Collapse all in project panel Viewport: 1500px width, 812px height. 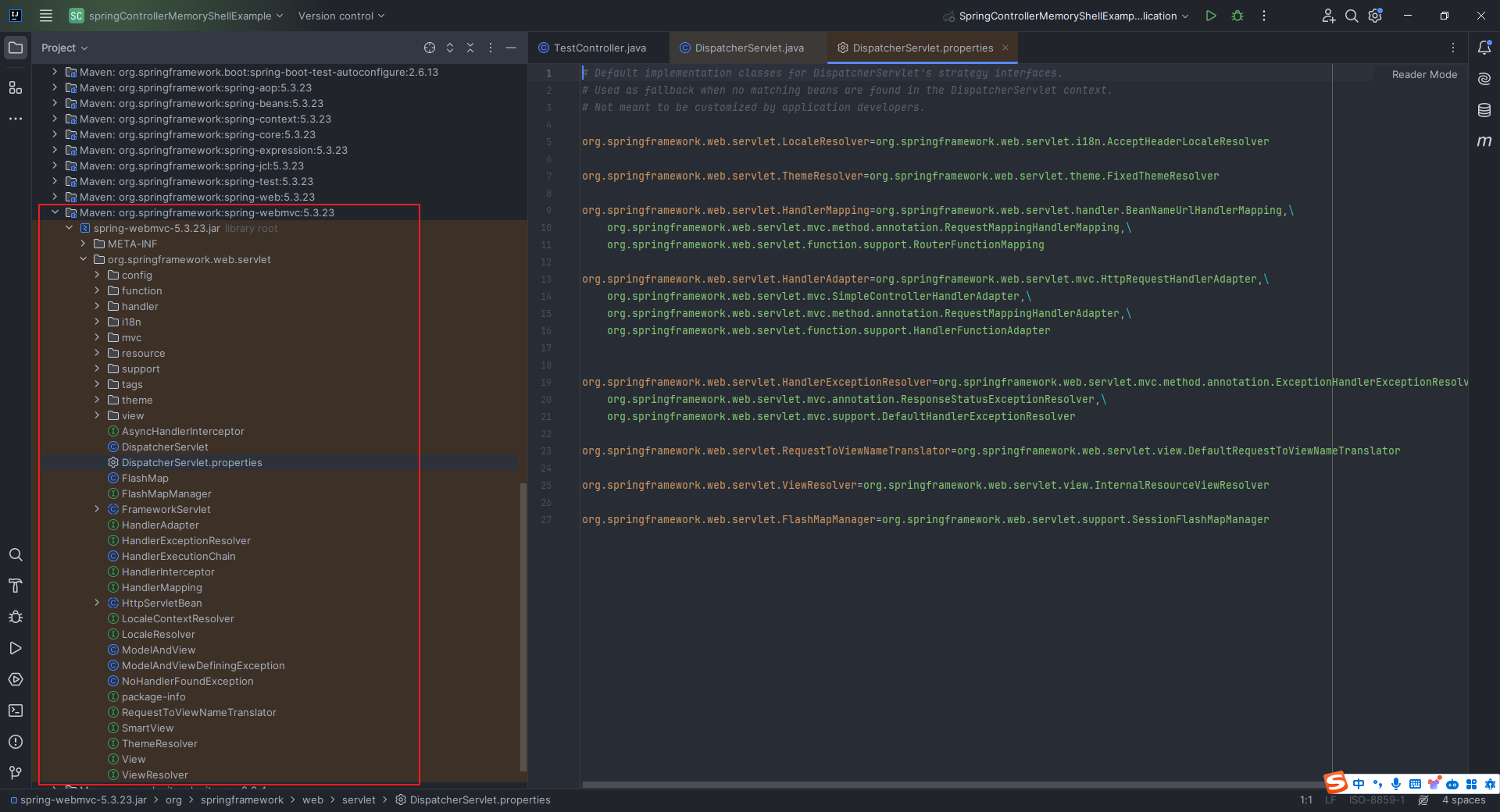pyautogui.click(x=470, y=48)
